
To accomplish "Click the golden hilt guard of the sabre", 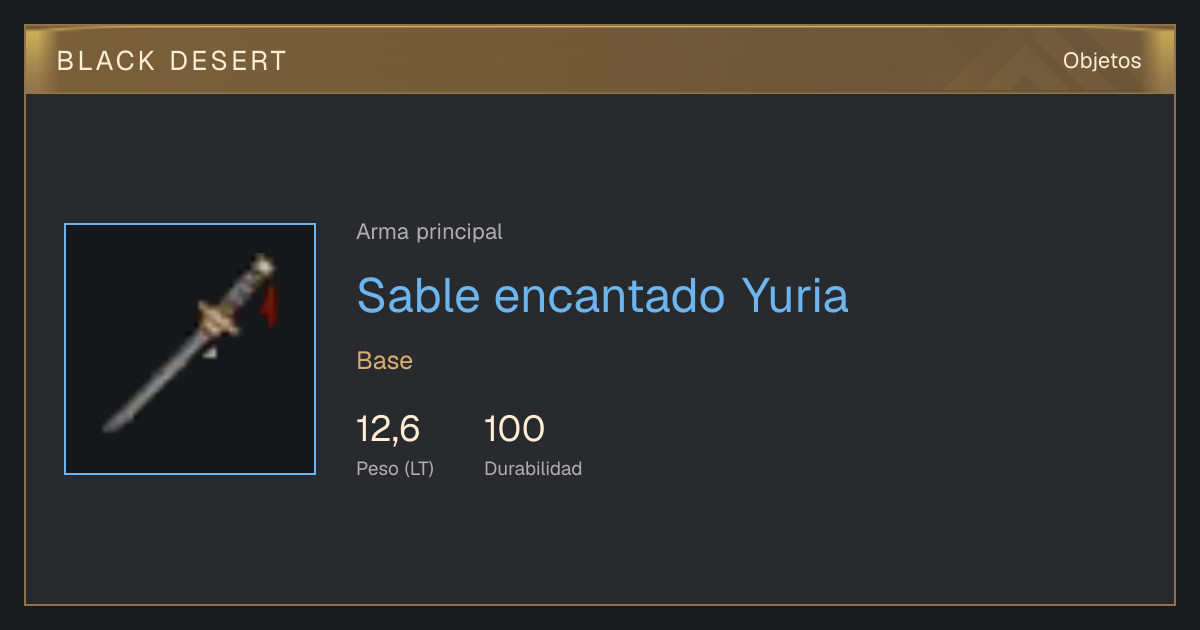I will pyautogui.click(x=221, y=318).
